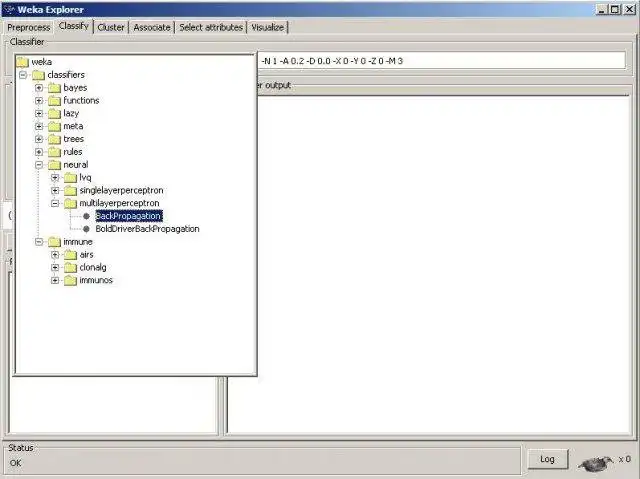Click the classifier options text field
Screen dimensions: 640x479
tap(441, 61)
